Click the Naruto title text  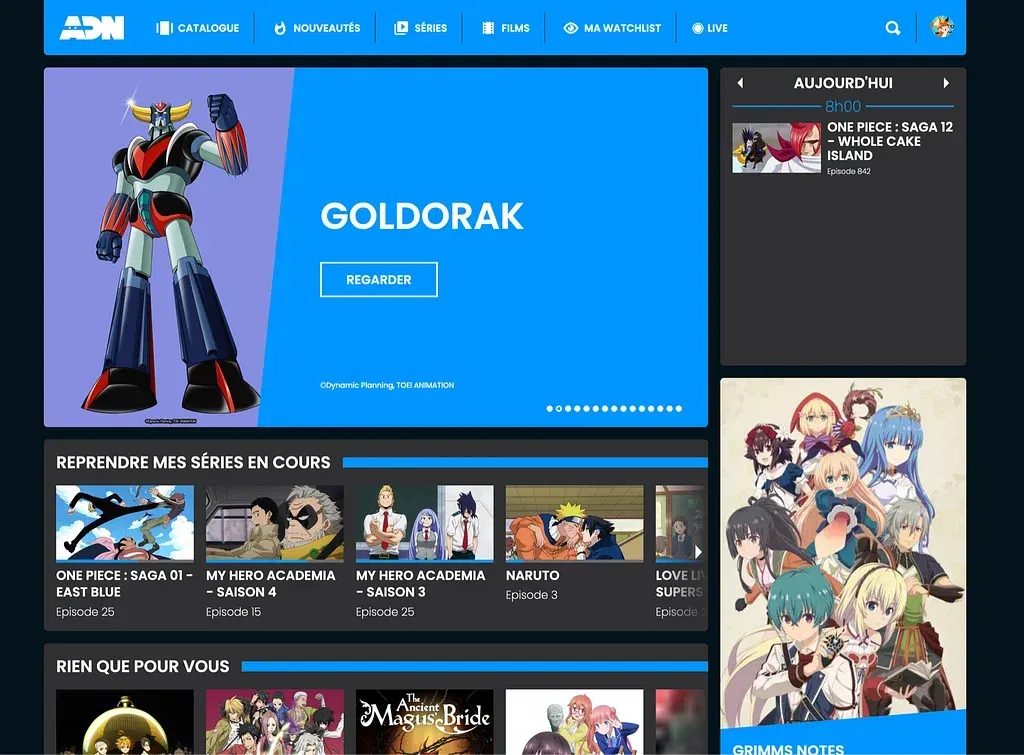click(532, 575)
